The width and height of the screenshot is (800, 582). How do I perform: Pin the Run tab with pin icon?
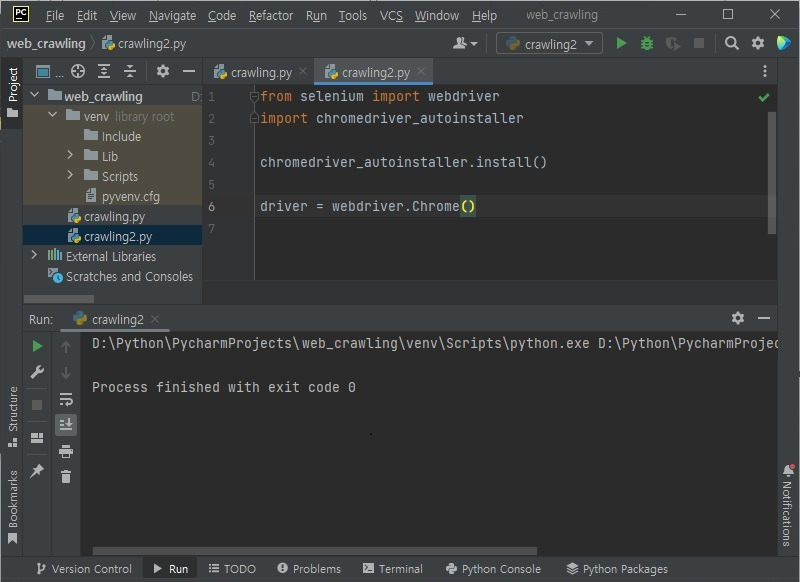[37, 471]
